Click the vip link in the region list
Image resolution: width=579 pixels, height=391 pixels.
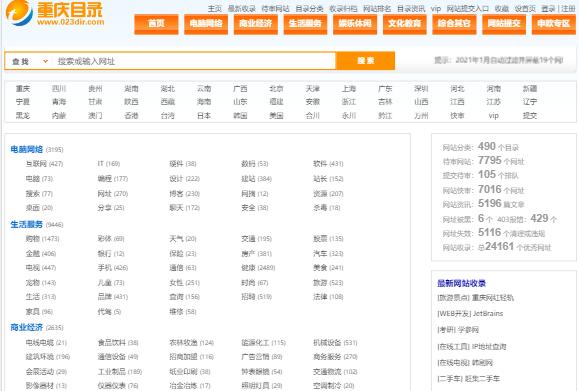(x=493, y=116)
